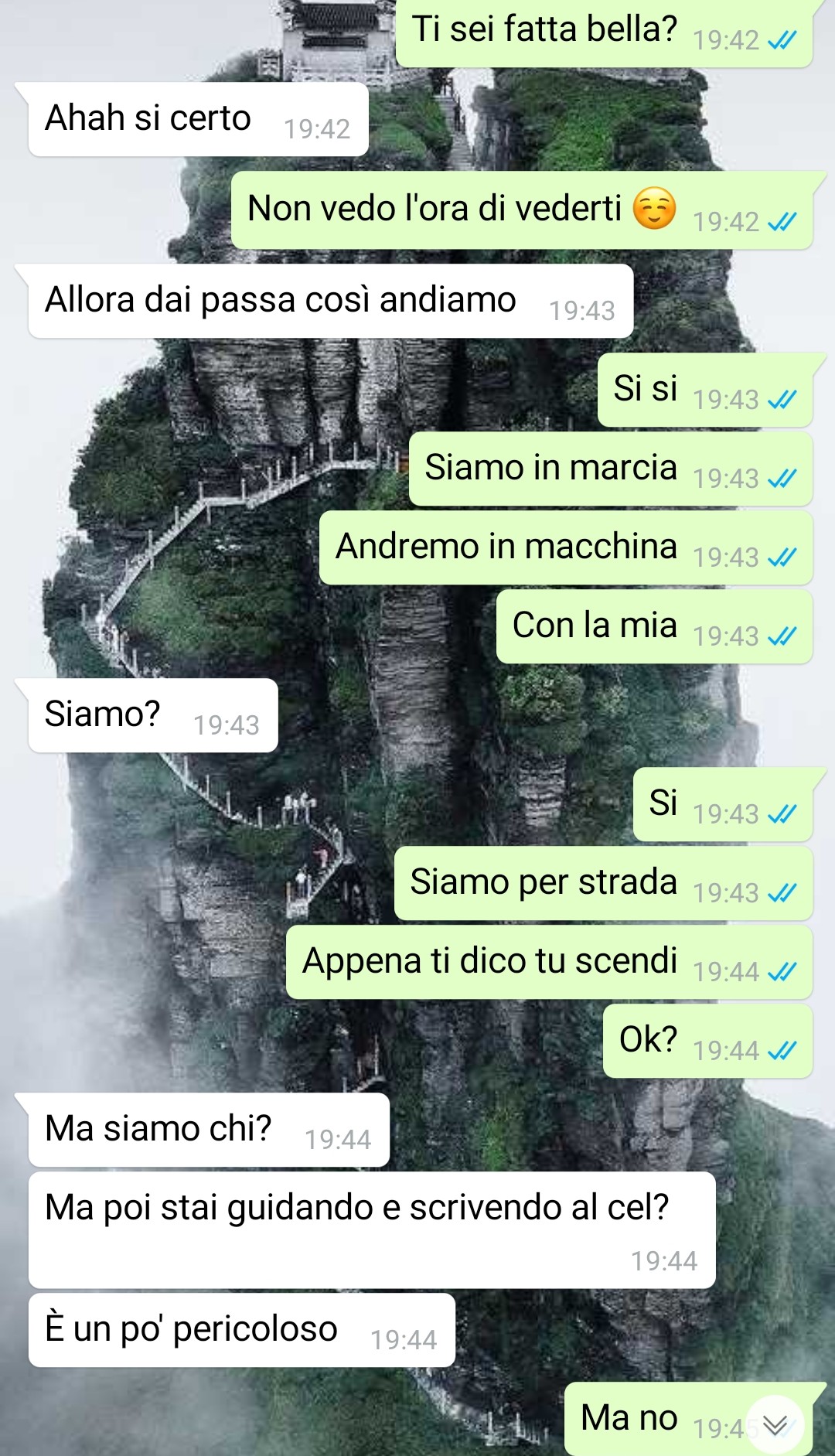Tap the blue ticks beside 'Ok?' message
The image size is (835, 1456).
(782, 1051)
